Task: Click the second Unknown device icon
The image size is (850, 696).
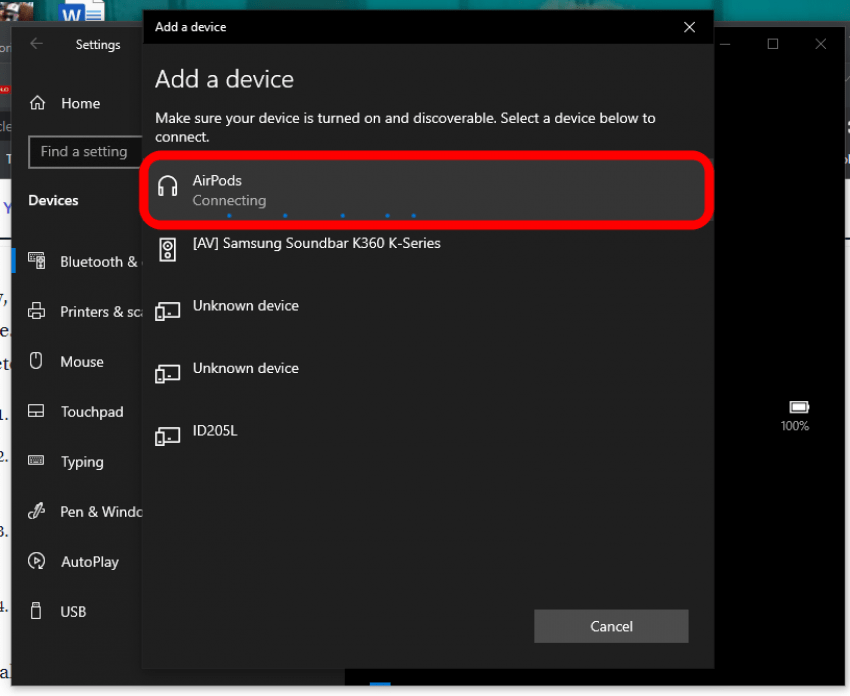Action: tap(168, 373)
